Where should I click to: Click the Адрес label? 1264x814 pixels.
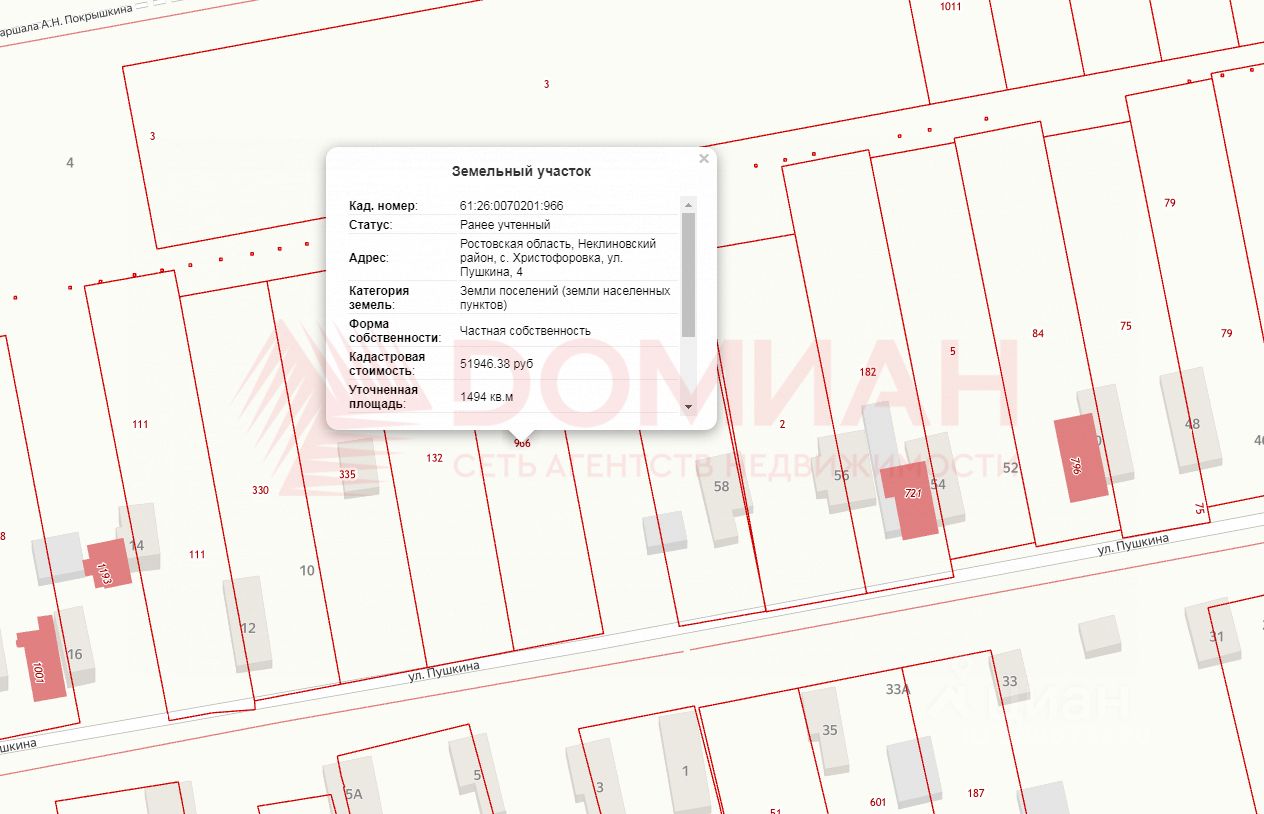click(368, 258)
